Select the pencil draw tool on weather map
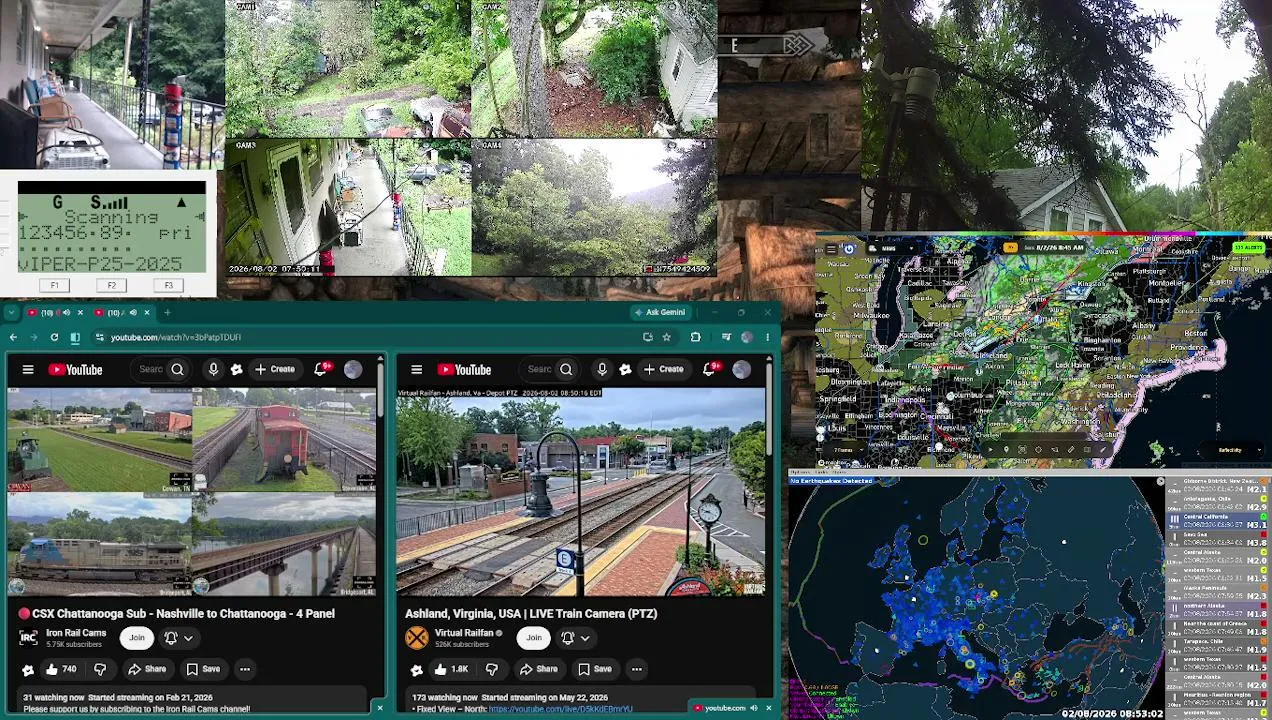Image resolution: width=1272 pixels, height=720 pixels. point(1103,450)
